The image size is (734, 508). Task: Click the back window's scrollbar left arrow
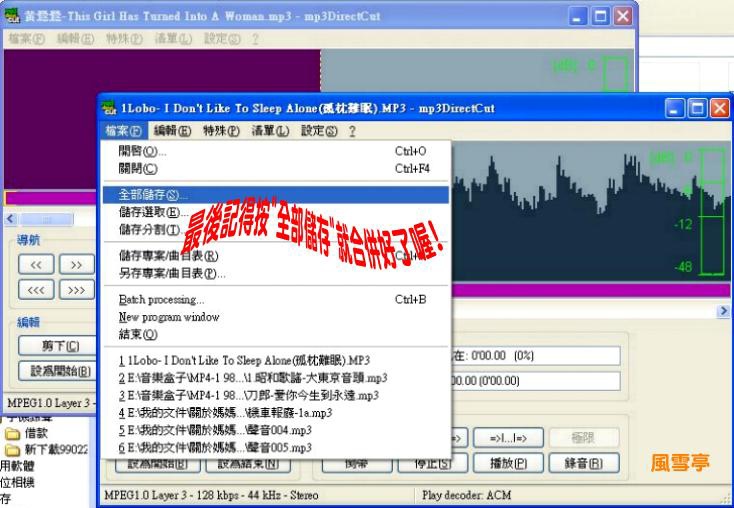pos(10,219)
